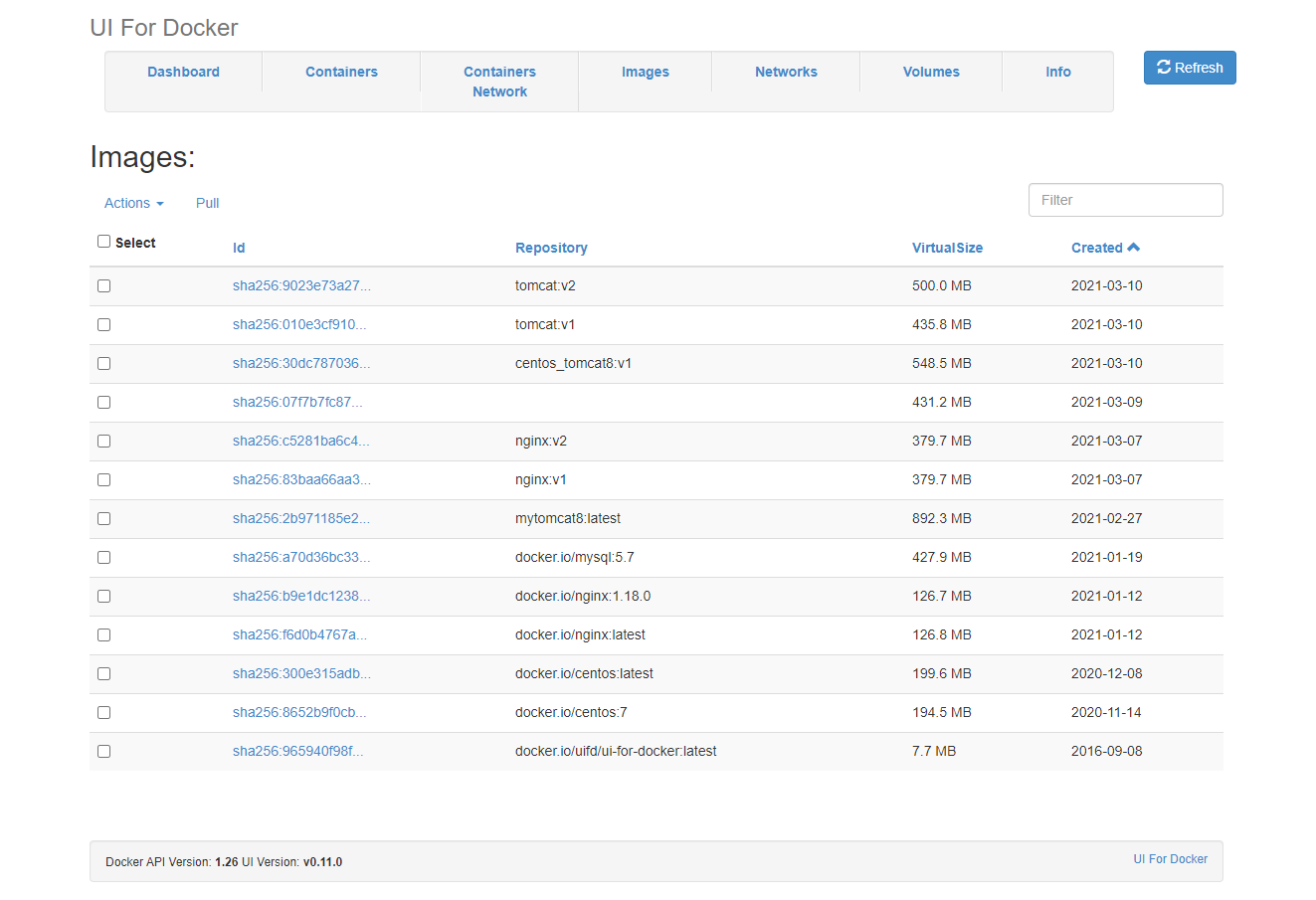
Task: Open image sha256:300e315adb...
Action: 301,673
